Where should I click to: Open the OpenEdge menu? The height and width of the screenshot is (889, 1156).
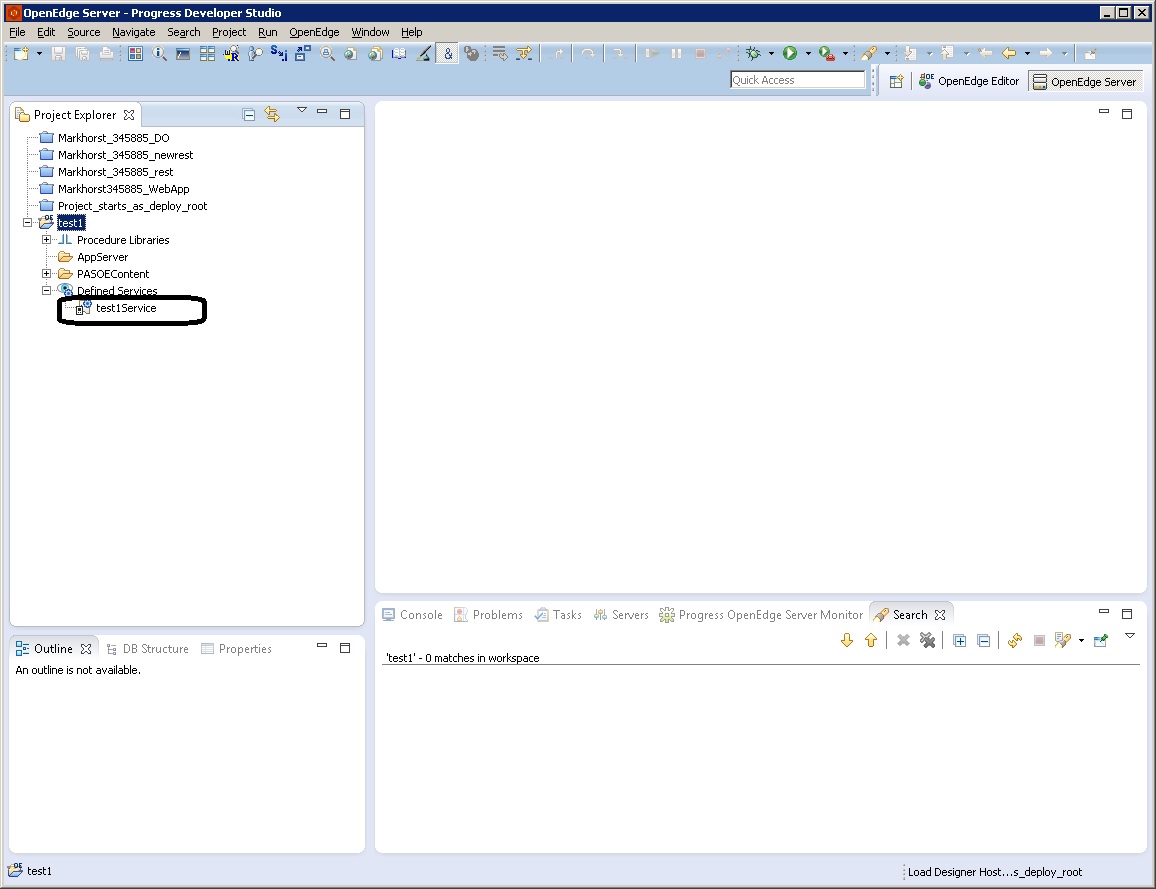[x=314, y=31]
